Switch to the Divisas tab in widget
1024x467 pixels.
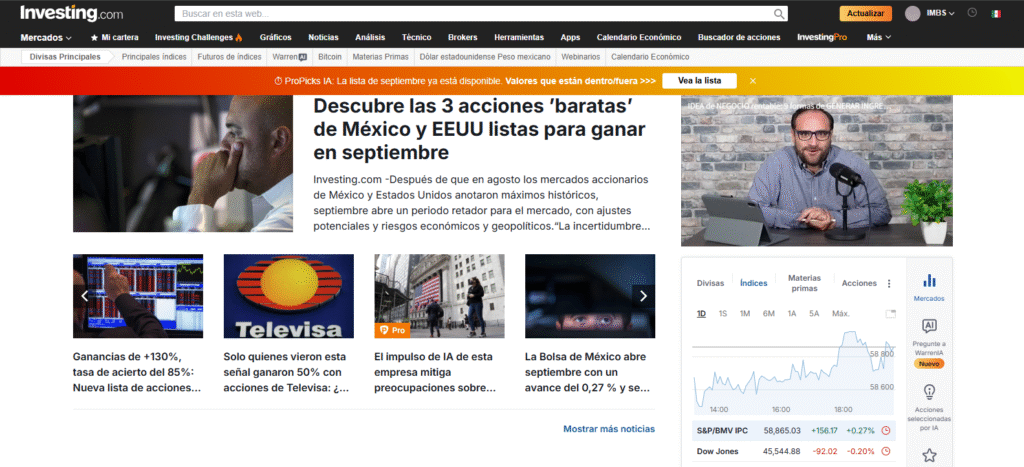pyautogui.click(x=710, y=283)
